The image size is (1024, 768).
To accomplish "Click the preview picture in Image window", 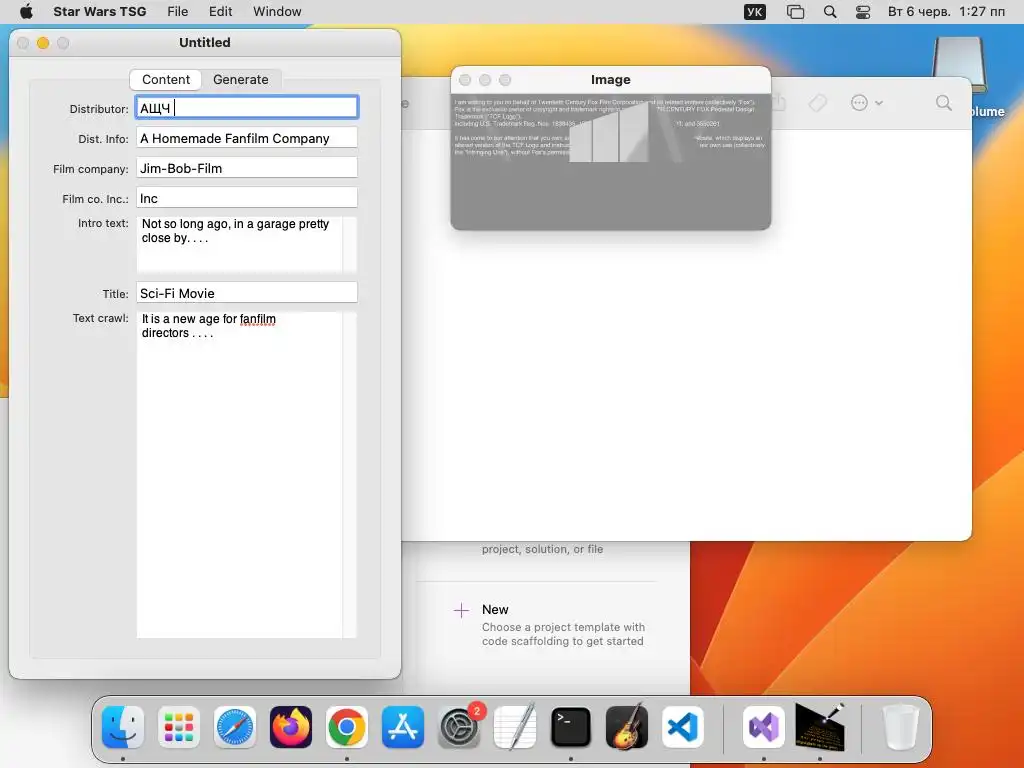I will pos(611,161).
